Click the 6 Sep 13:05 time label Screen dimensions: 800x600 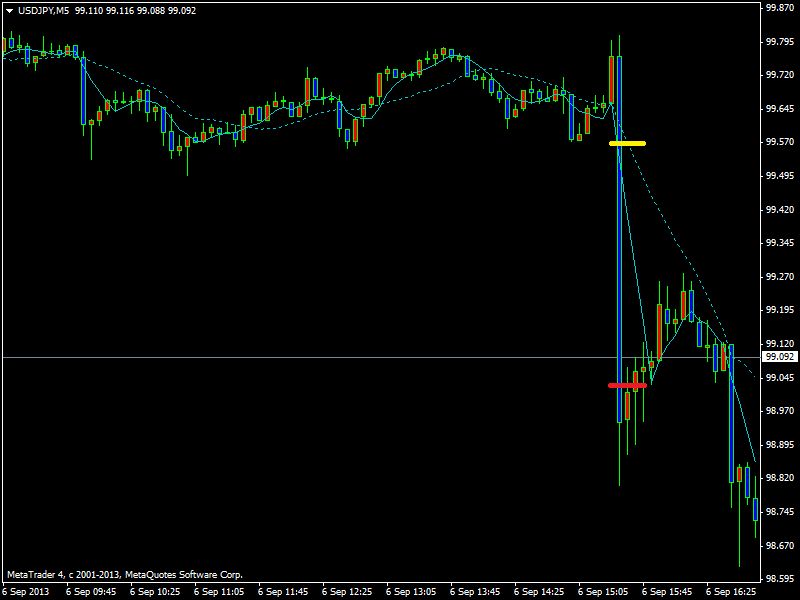pos(411,592)
